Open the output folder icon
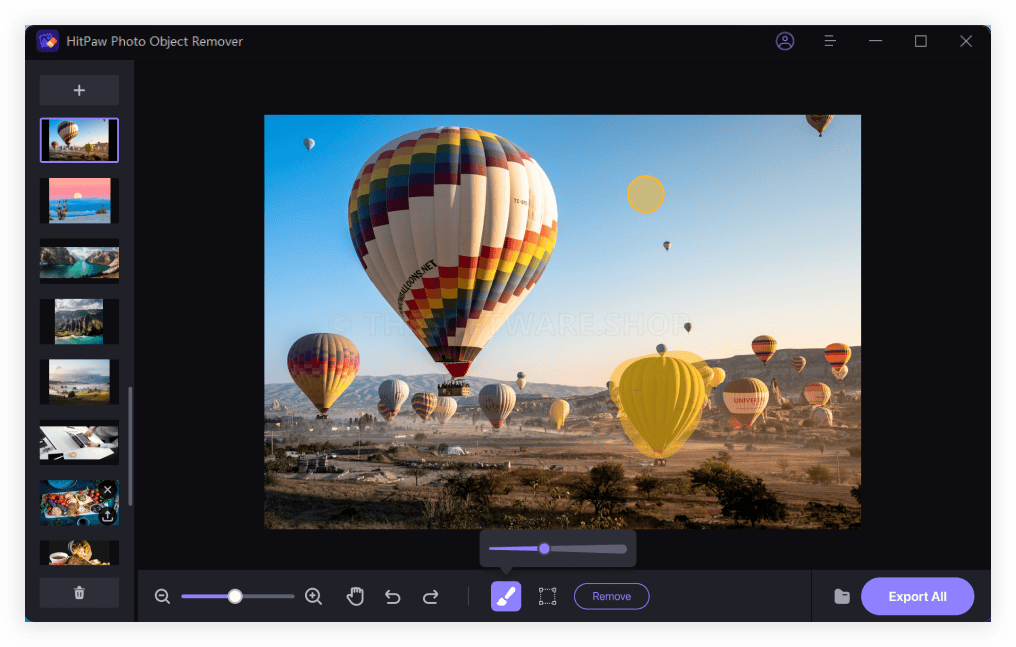Screen dimensions: 1016x647 (842, 596)
